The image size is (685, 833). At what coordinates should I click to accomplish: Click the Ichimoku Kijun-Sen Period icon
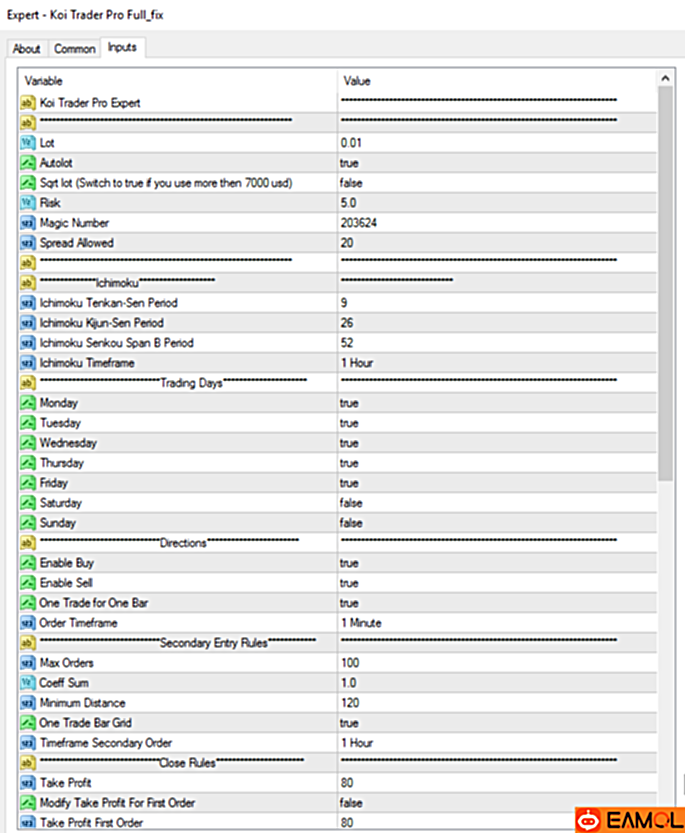[28, 323]
